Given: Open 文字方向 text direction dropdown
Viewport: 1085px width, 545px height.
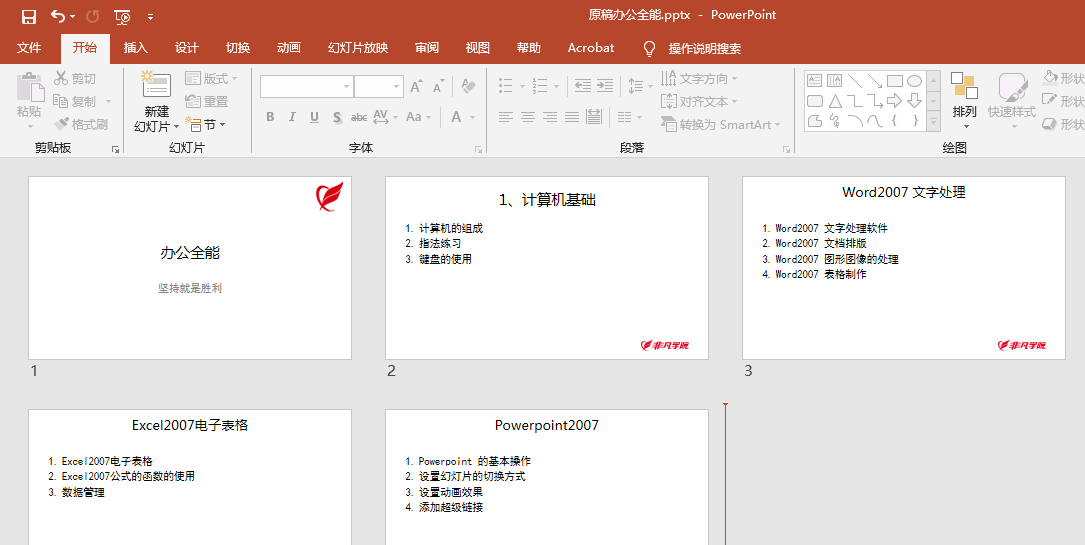Looking at the screenshot, I should tap(699, 79).
